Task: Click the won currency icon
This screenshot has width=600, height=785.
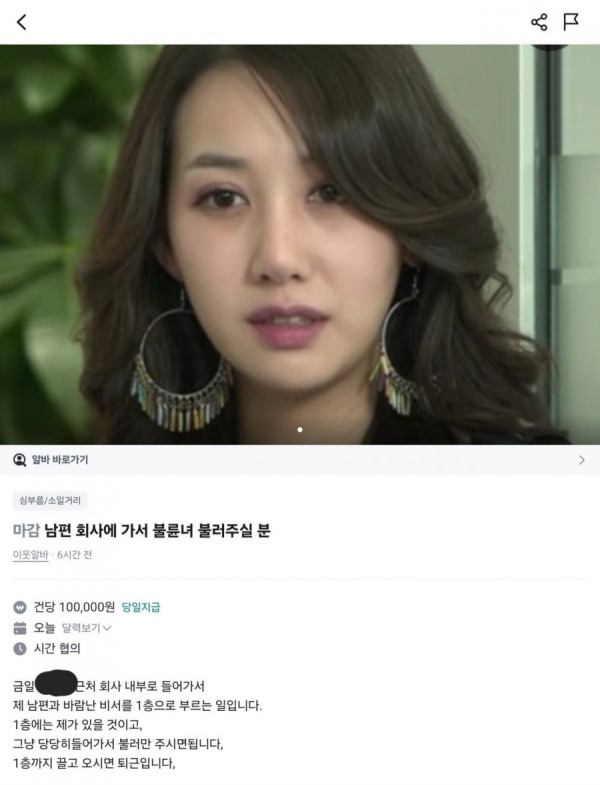Action: click(x=20, y=608)
